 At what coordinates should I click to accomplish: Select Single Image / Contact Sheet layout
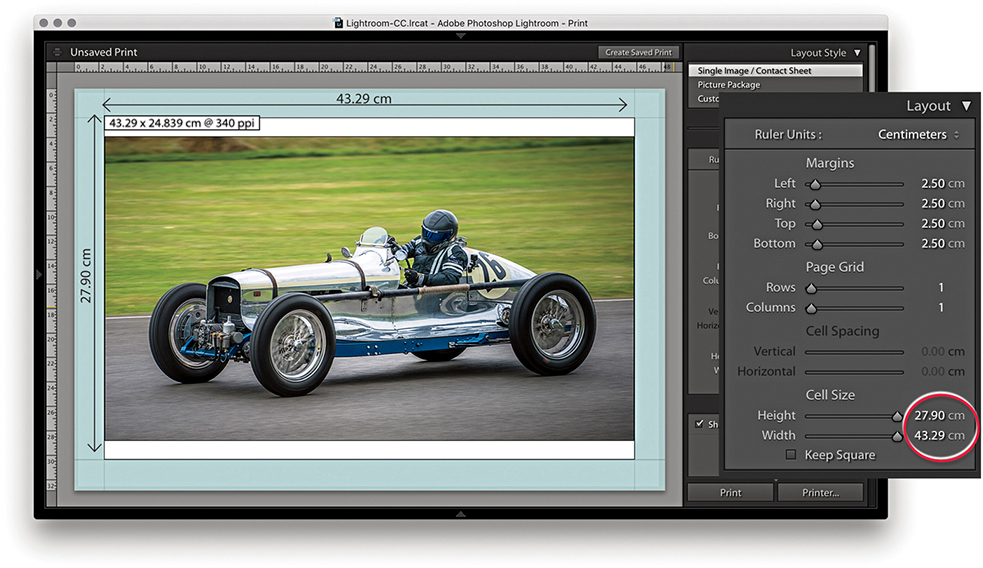[754, 71]
